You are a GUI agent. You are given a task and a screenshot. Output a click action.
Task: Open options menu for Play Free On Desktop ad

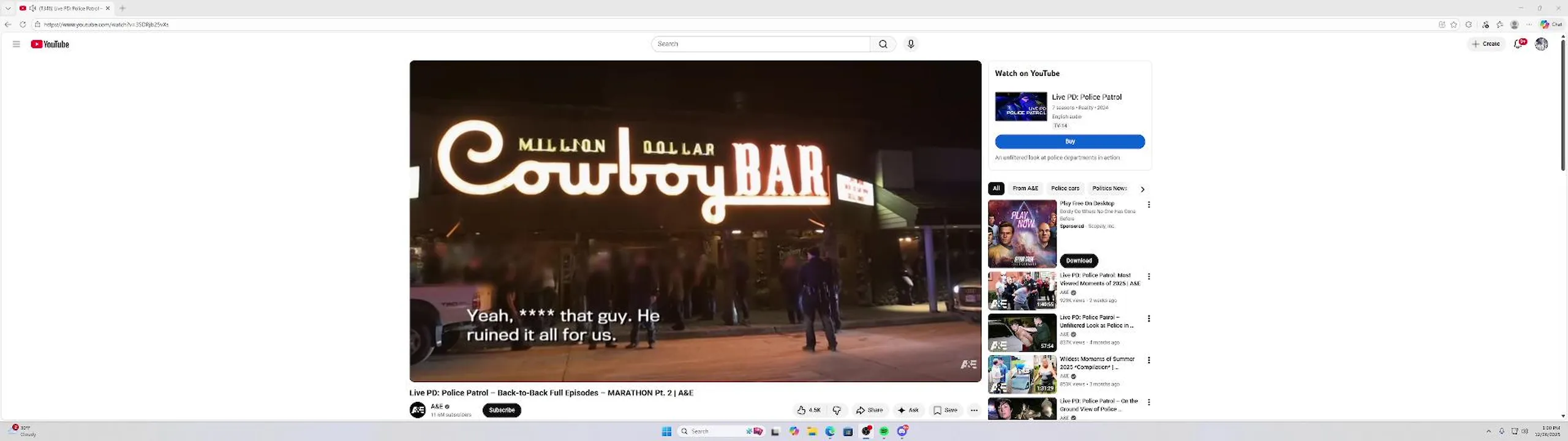pos(1149,205)
